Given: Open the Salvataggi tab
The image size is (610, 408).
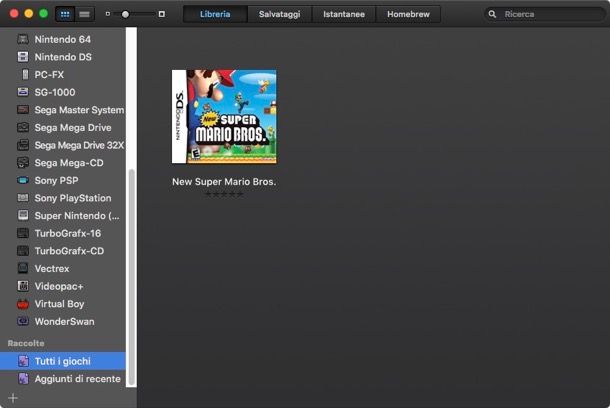Looking at the screenshot, I should point(279,14).
